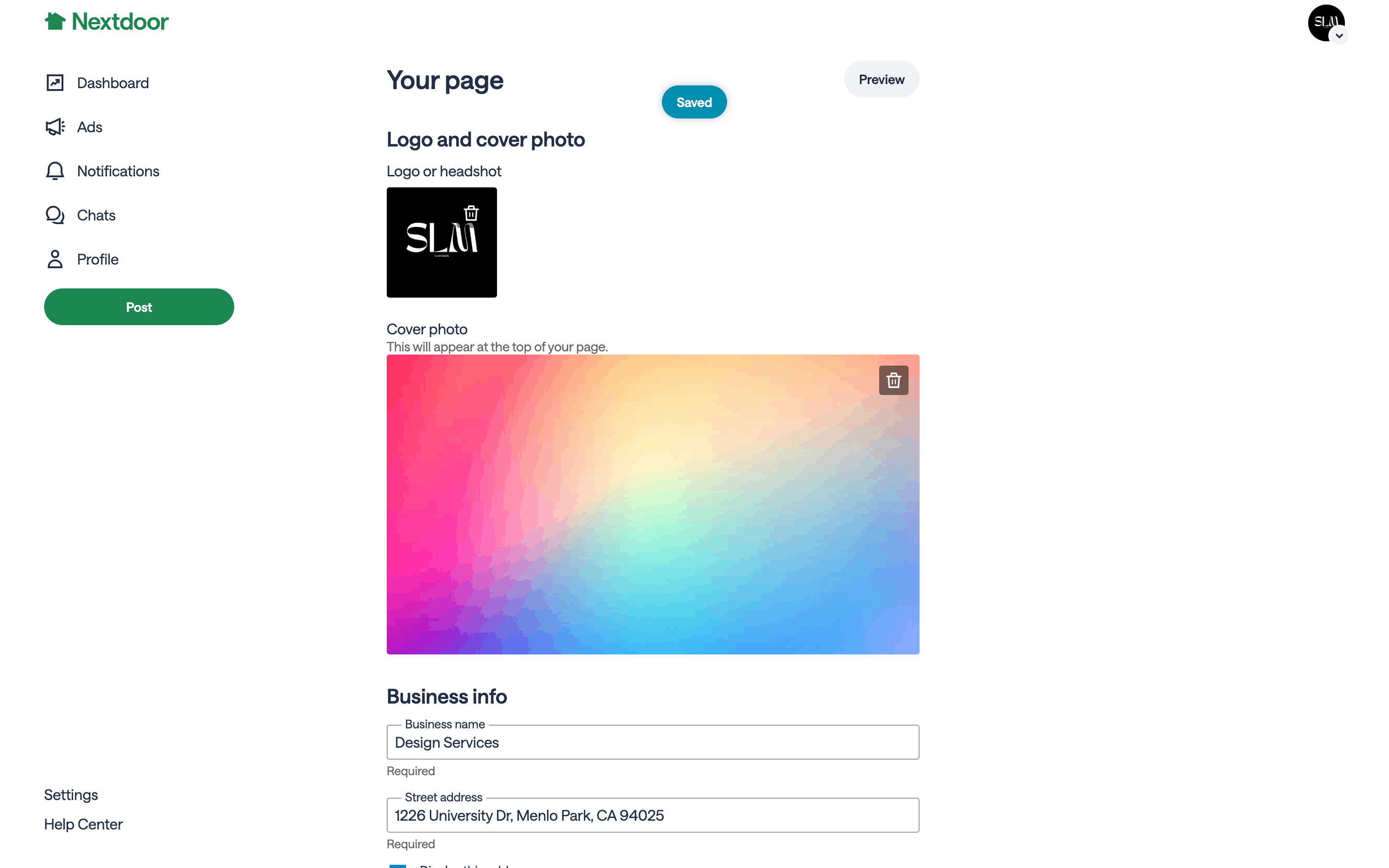This screenshot has width=1389, height=868.
Task: Open the Settings link
Action: (71, 795)
